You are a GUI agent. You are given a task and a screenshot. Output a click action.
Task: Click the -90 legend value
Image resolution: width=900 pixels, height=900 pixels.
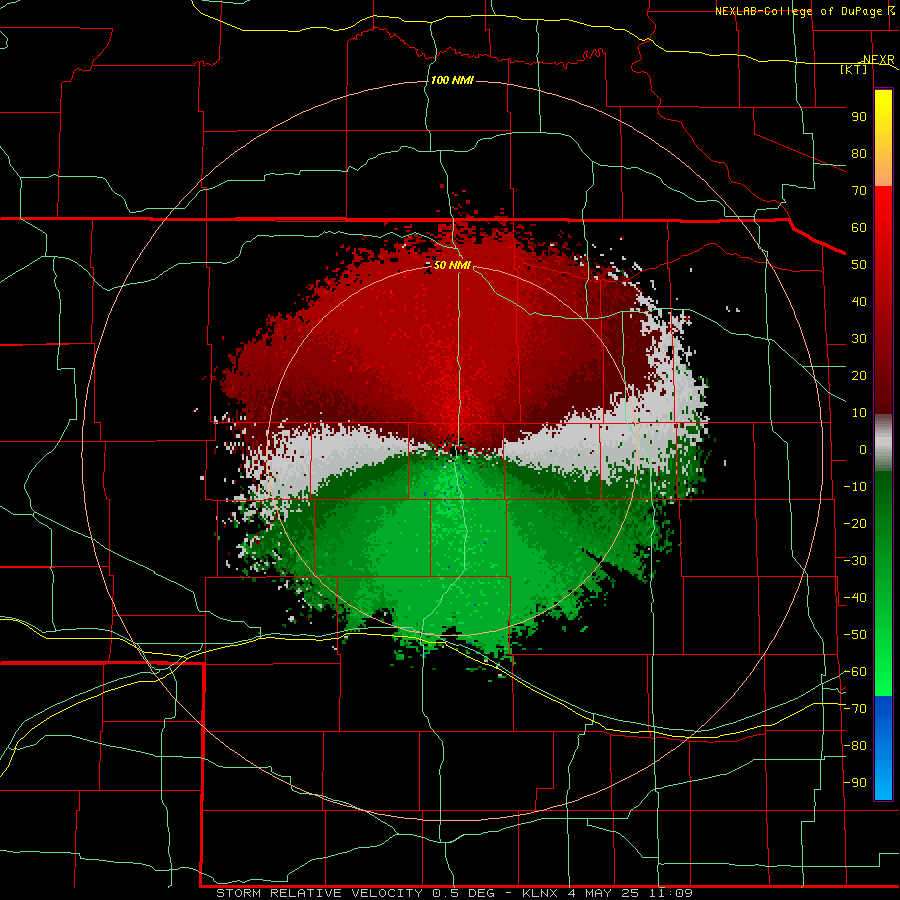[855, 783]
